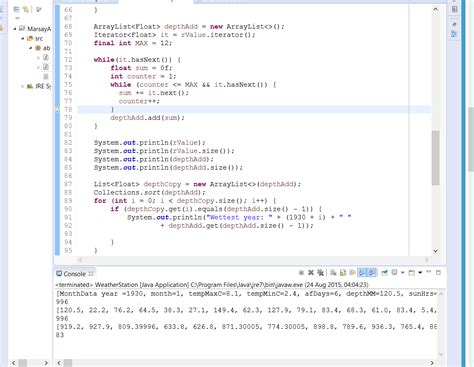The height and width of the screenshot is (367, 474).
Task: Click the editor horizontal scrollbar right arrow
Action: pos(427,260)
